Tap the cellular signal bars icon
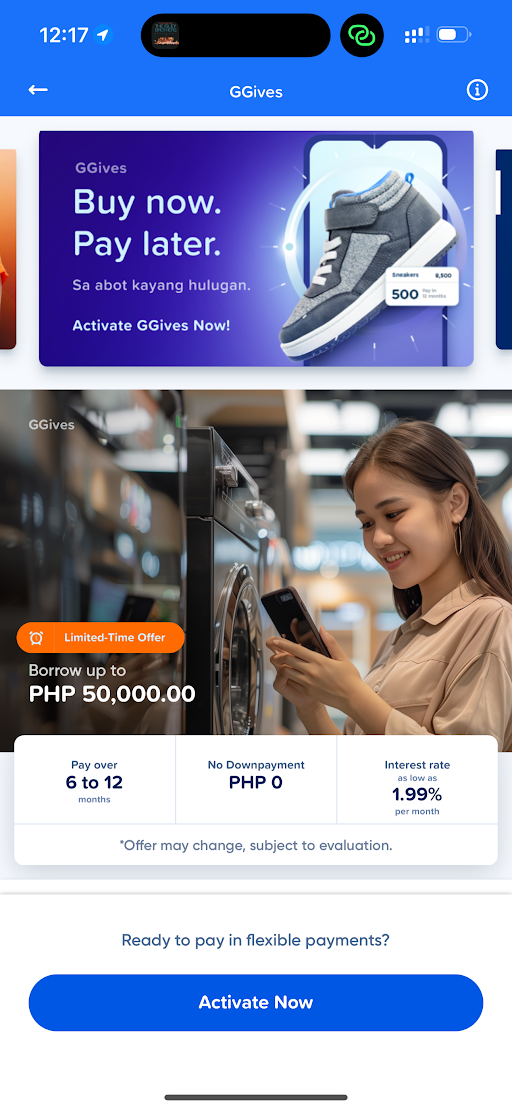512x1110 pixels. pyautogui.click(x=417, y=35)
